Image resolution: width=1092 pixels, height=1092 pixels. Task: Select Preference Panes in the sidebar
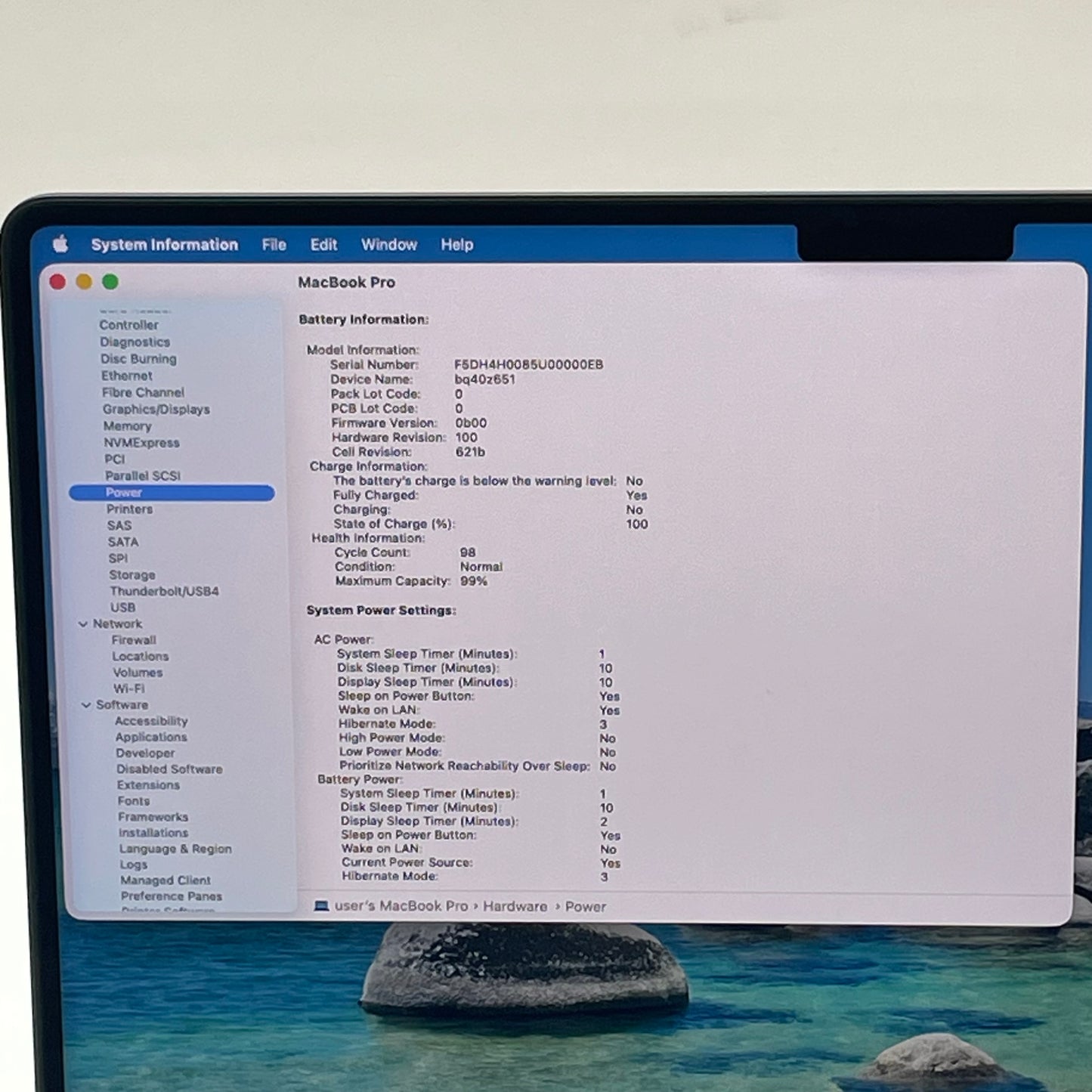[x=172, y=896]
